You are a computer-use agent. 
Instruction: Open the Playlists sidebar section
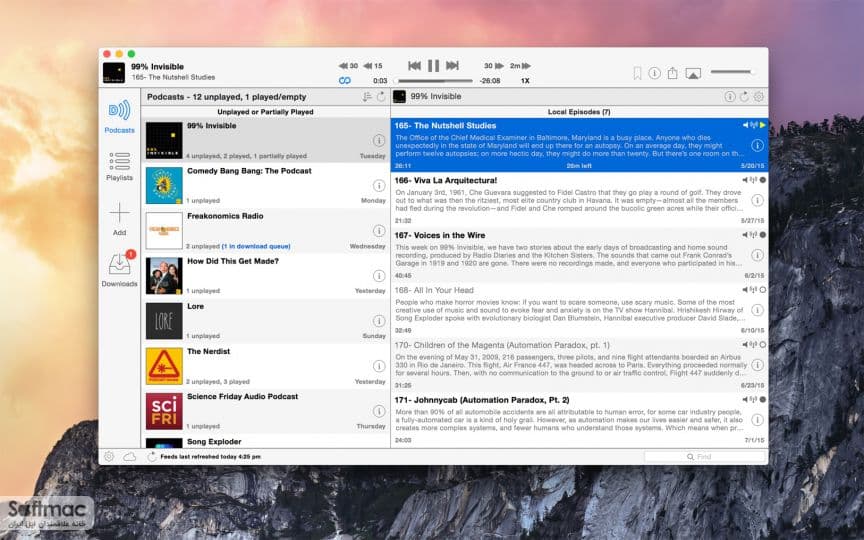click(x=120, y=166)
